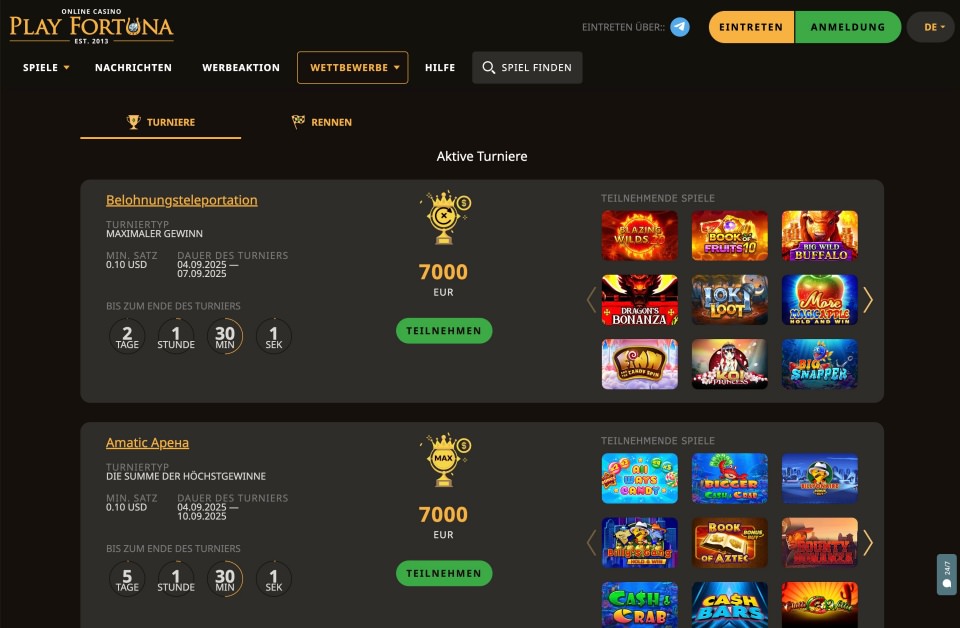Expand the Spiele dropdown menu
Screen dimensions: 960x628
click(46, 67)
